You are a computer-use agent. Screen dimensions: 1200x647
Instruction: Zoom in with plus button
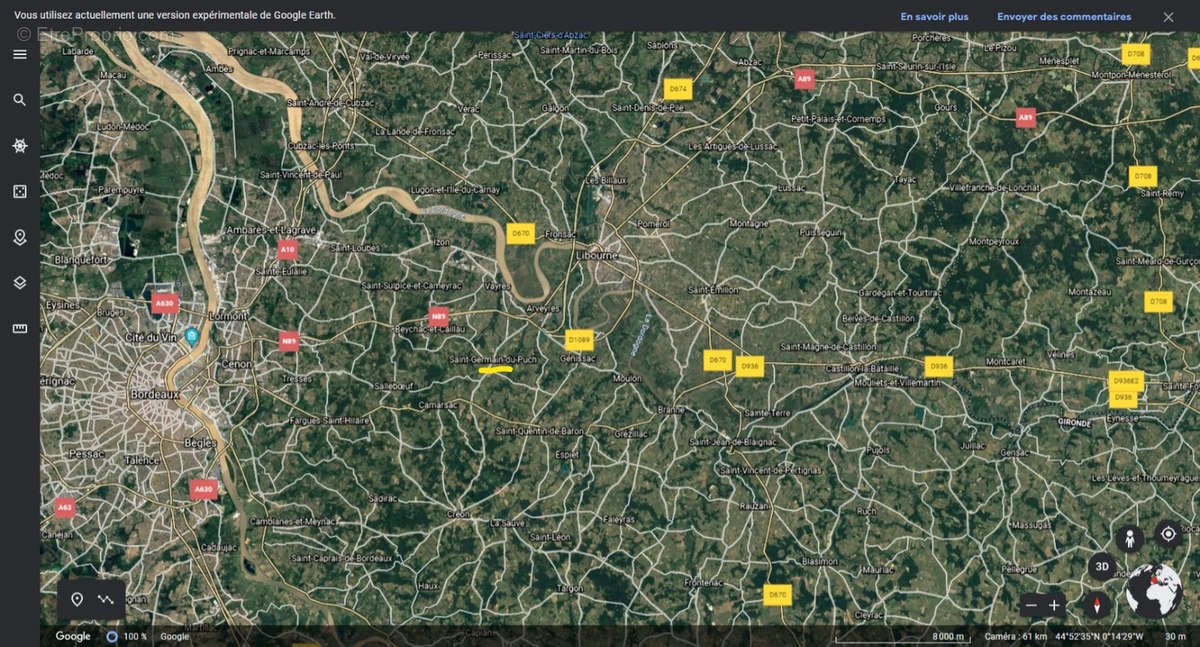[1054, 605]
